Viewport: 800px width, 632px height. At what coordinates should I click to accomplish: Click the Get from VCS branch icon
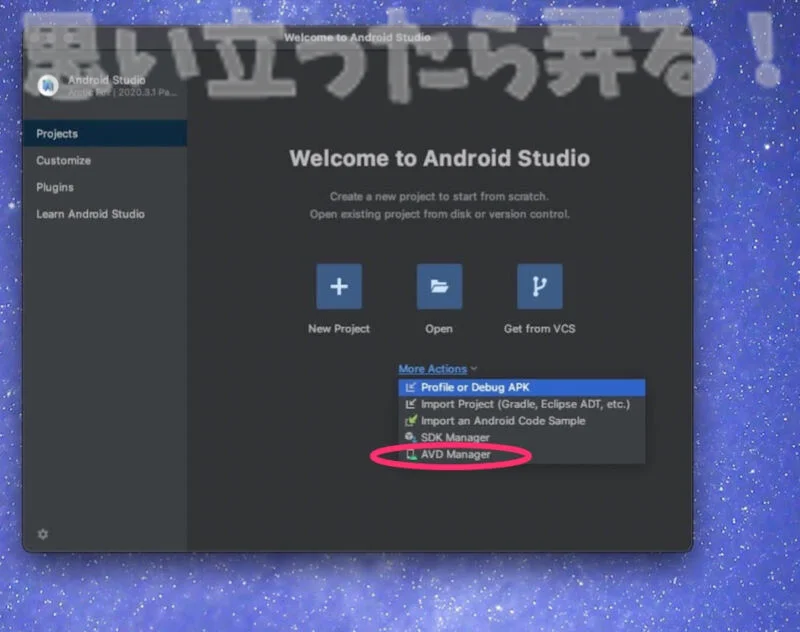pyautogui.click(x=540, y=286)
